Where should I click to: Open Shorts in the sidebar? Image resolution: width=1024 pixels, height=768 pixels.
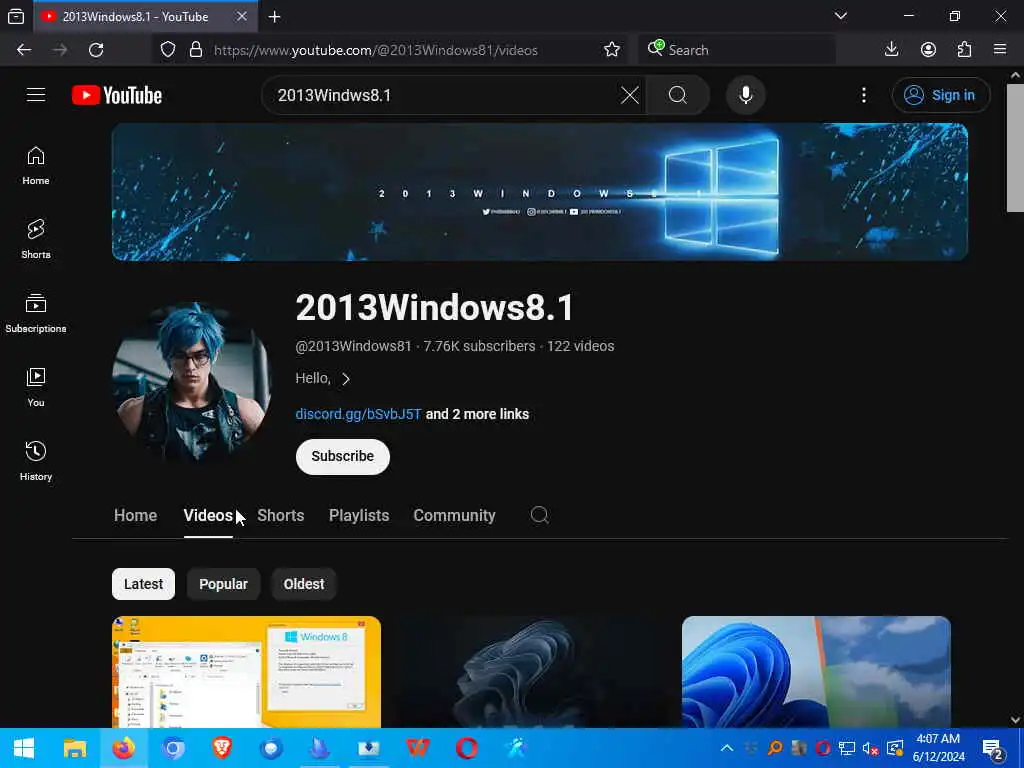point(36,240)
